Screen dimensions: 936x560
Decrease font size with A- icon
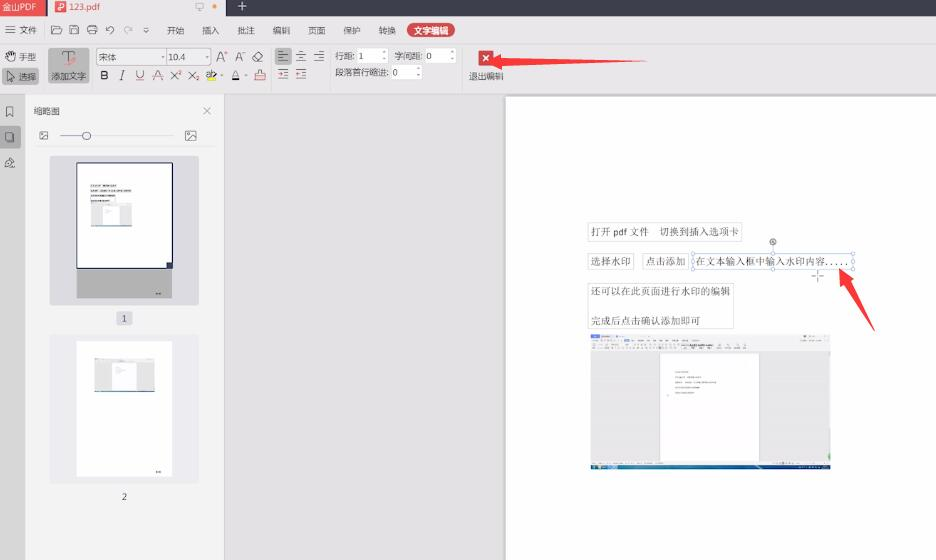pos(239,57)
